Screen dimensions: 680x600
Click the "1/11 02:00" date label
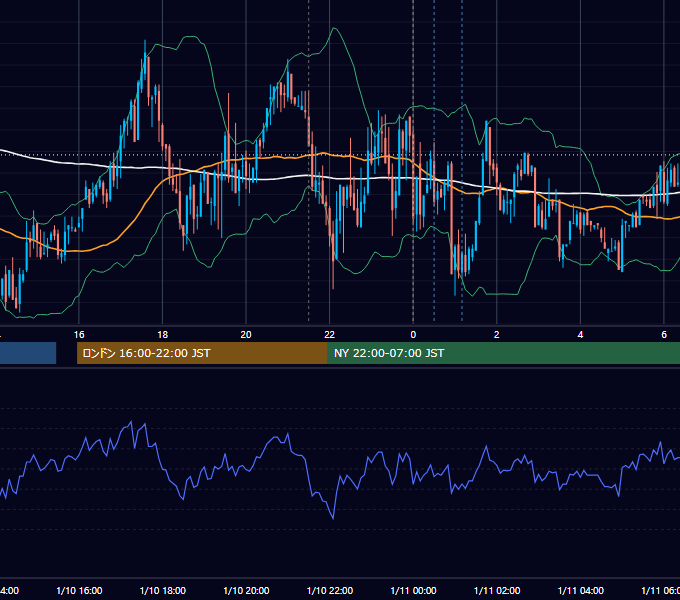point(497,590)
